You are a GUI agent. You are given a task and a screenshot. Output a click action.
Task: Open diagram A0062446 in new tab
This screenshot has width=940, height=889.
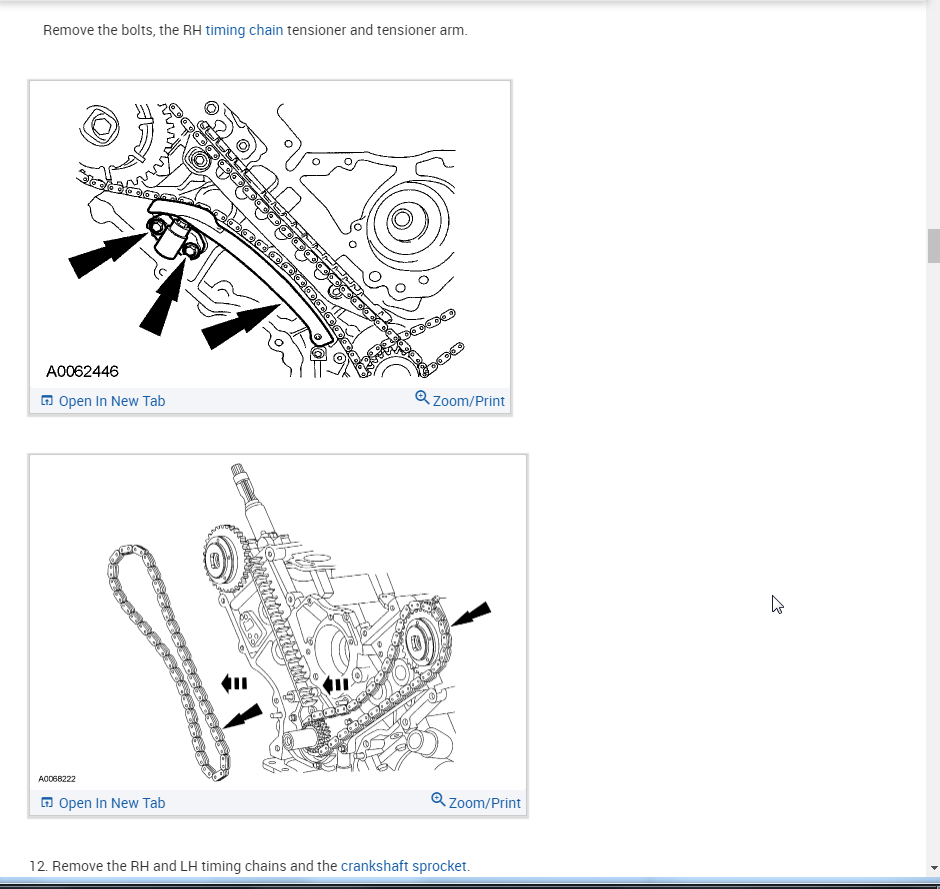point(112,401)
